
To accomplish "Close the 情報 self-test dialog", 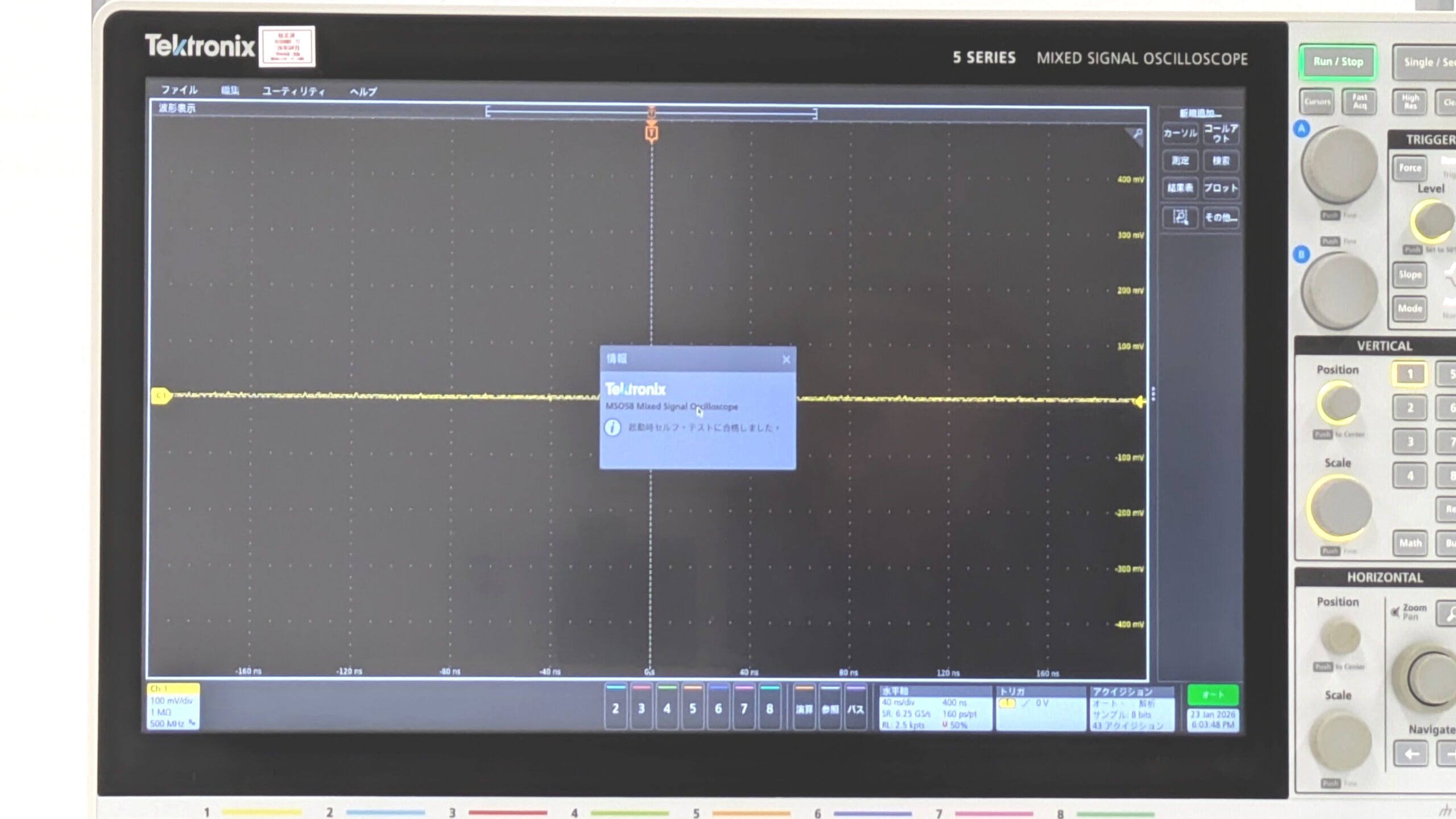I will coord(786,359).
